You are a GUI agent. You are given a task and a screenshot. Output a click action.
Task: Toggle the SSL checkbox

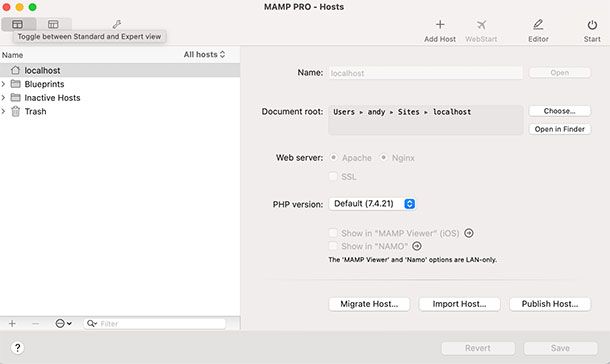pos(333,177)
